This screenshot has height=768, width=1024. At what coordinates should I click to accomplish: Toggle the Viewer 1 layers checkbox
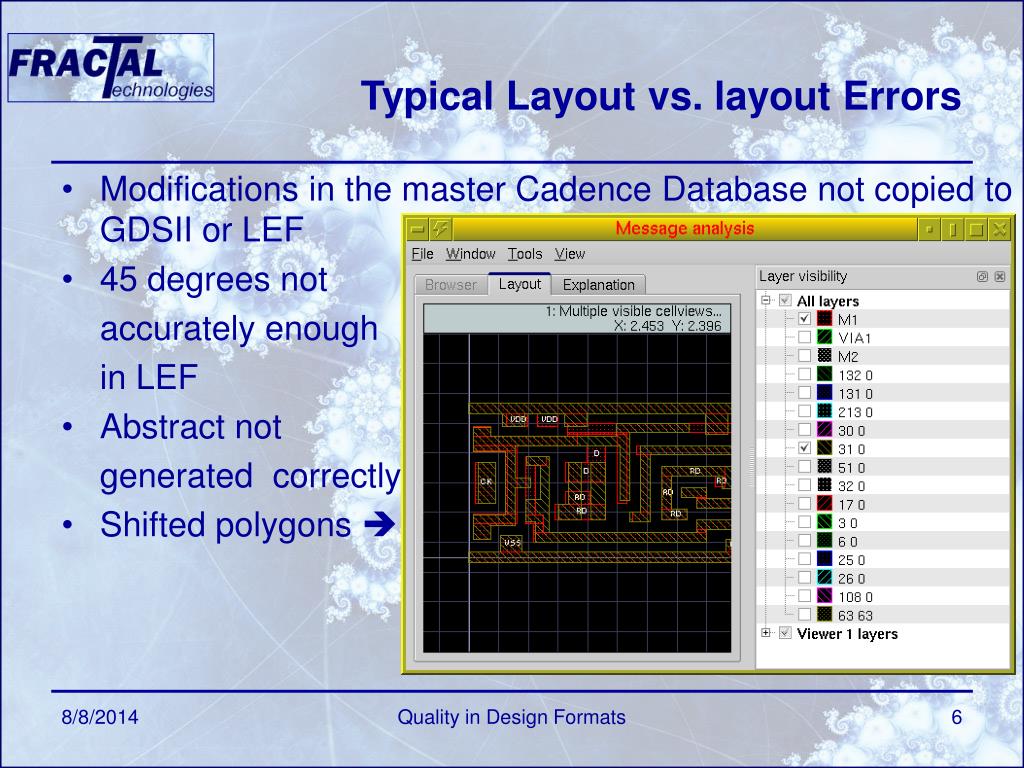point(786,633)
